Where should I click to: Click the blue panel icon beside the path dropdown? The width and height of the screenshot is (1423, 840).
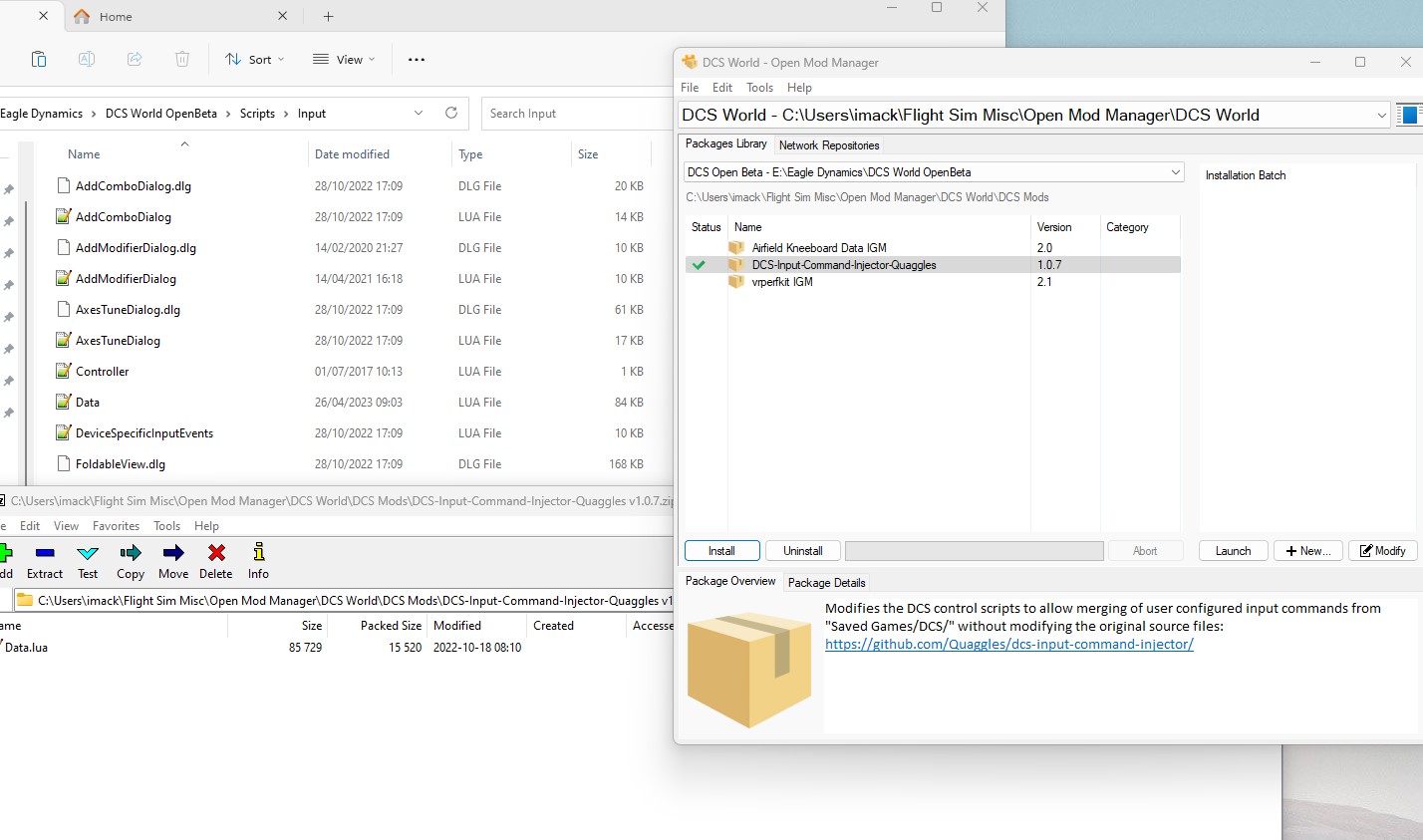point(1409,115)
